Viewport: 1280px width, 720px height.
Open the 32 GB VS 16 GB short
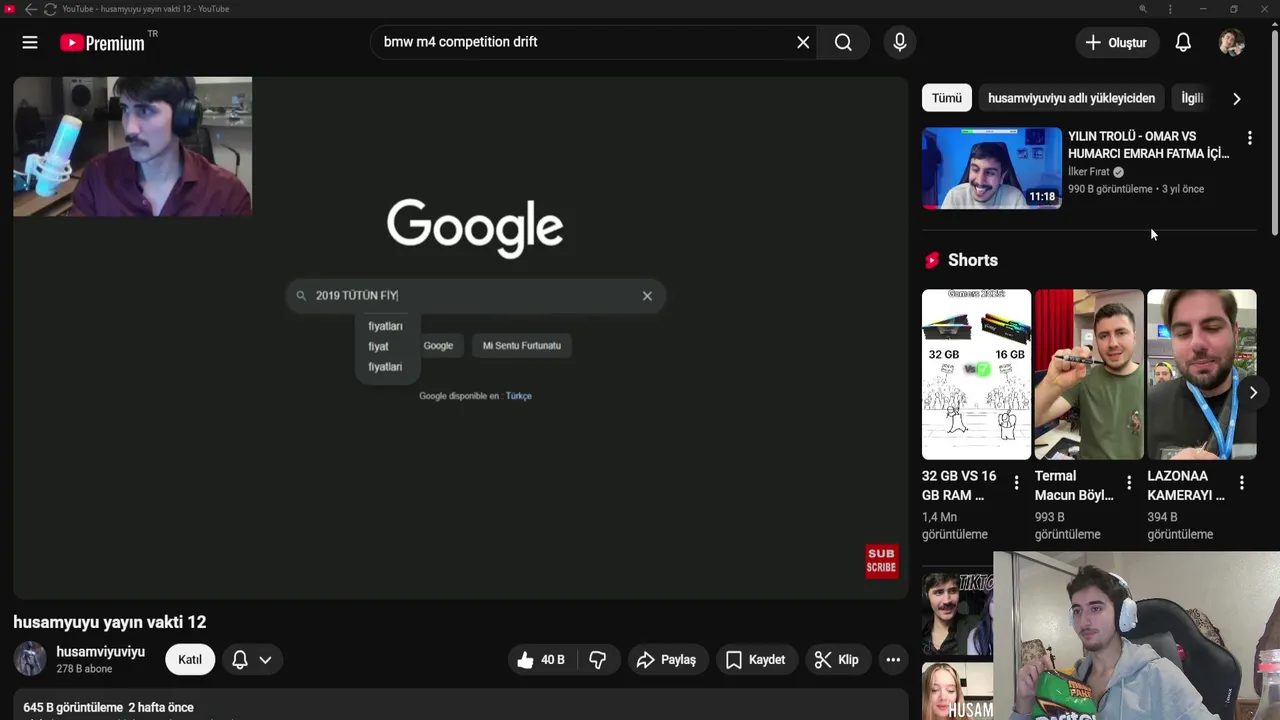click(x=976, y=374)
